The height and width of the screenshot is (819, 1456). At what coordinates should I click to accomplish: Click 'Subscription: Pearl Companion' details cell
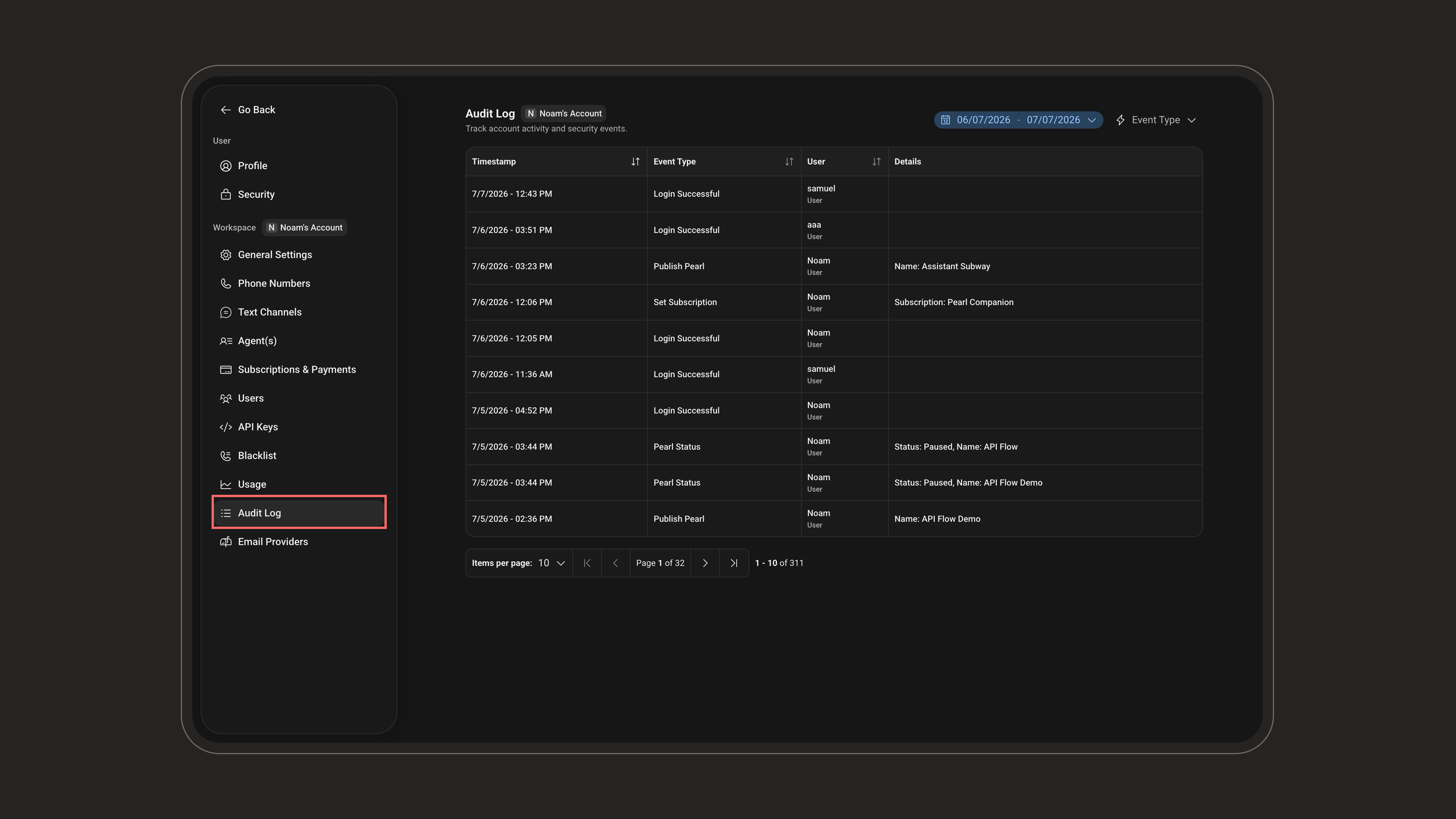pyautogui.click(x=1045, y=302)
